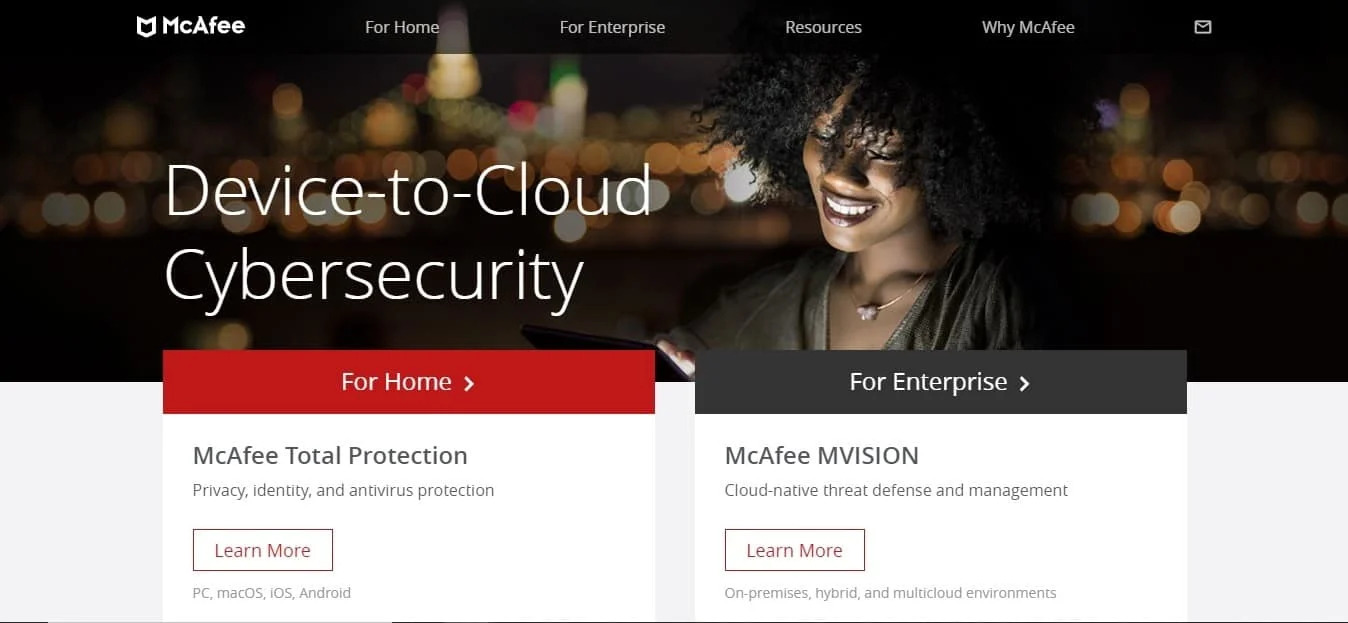Click the chevron on the For Enterprise banner
This screenshot has width=1348, height=623.
[1024, 383]
